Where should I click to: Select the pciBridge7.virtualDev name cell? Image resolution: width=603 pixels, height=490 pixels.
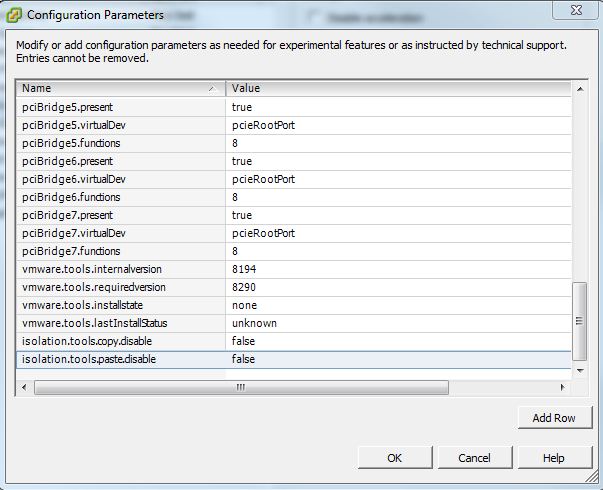(x=121, y=233)
